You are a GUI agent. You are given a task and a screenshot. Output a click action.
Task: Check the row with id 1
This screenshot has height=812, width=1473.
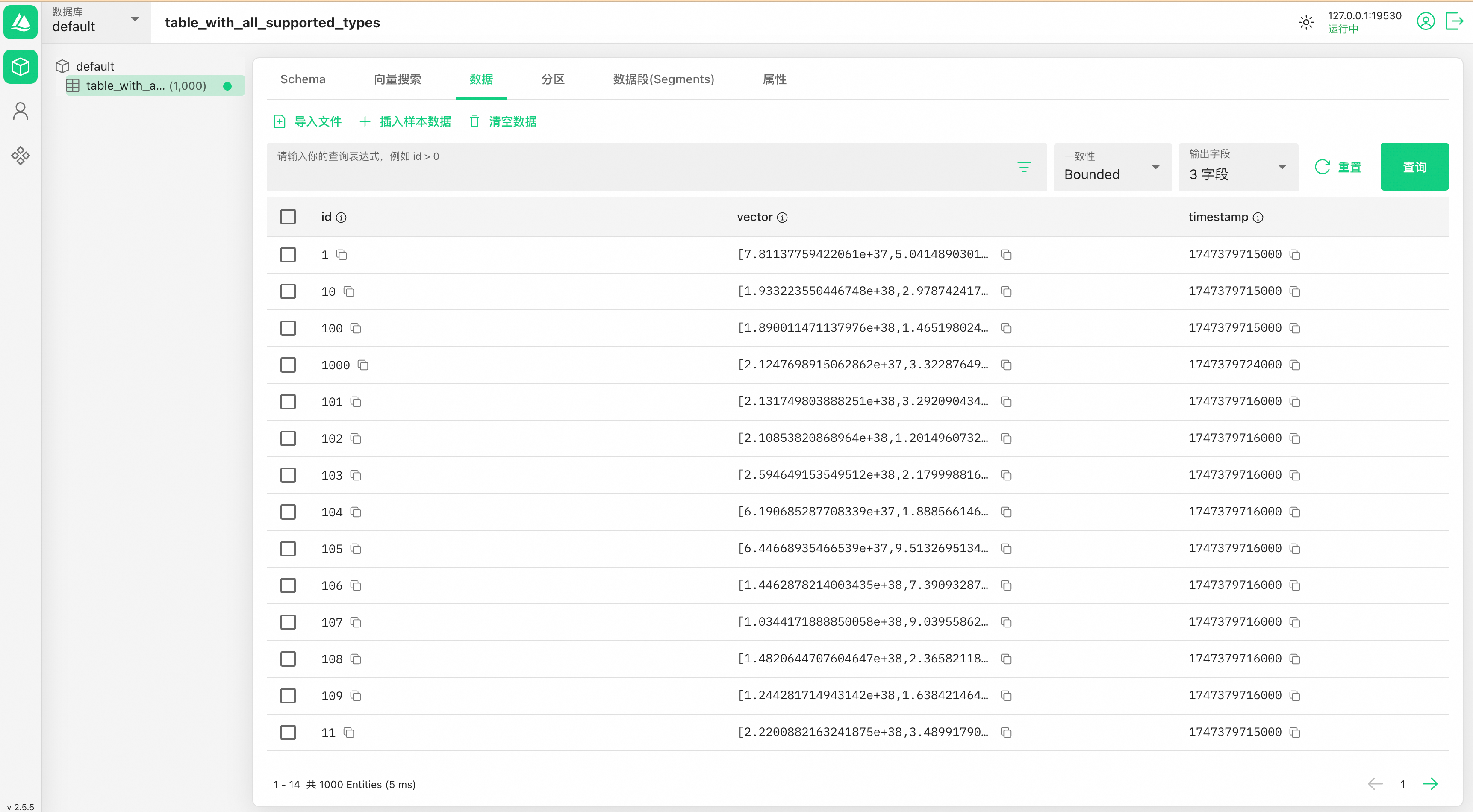point(288,254)
